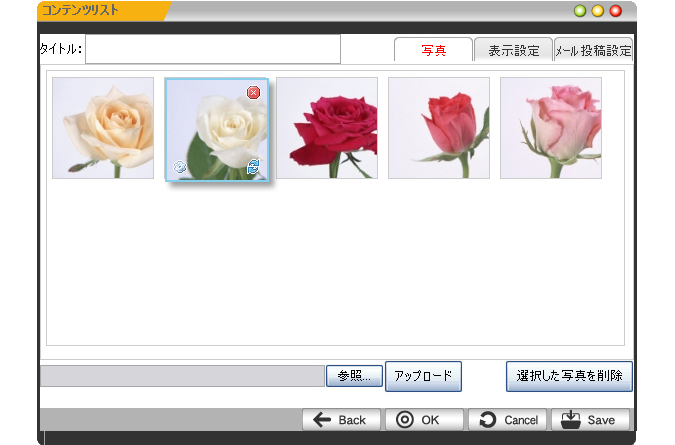Click the Cancel button

coord(507,420)
